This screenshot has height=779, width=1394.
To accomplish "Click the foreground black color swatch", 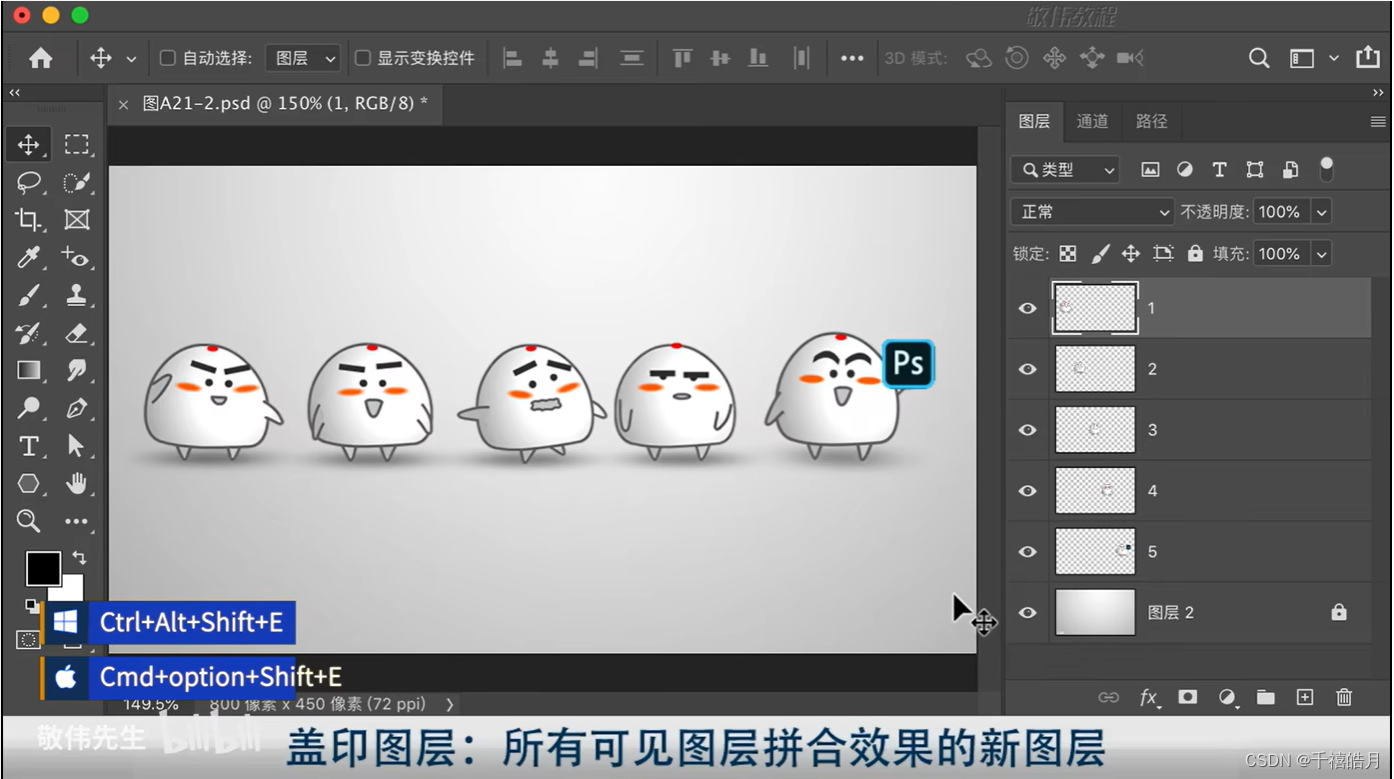I will click(43, 568).
